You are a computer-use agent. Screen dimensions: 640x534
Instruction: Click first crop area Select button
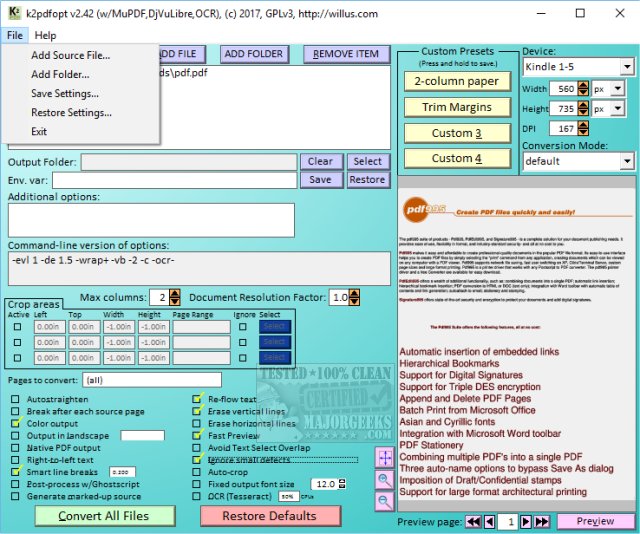(275, 326)
